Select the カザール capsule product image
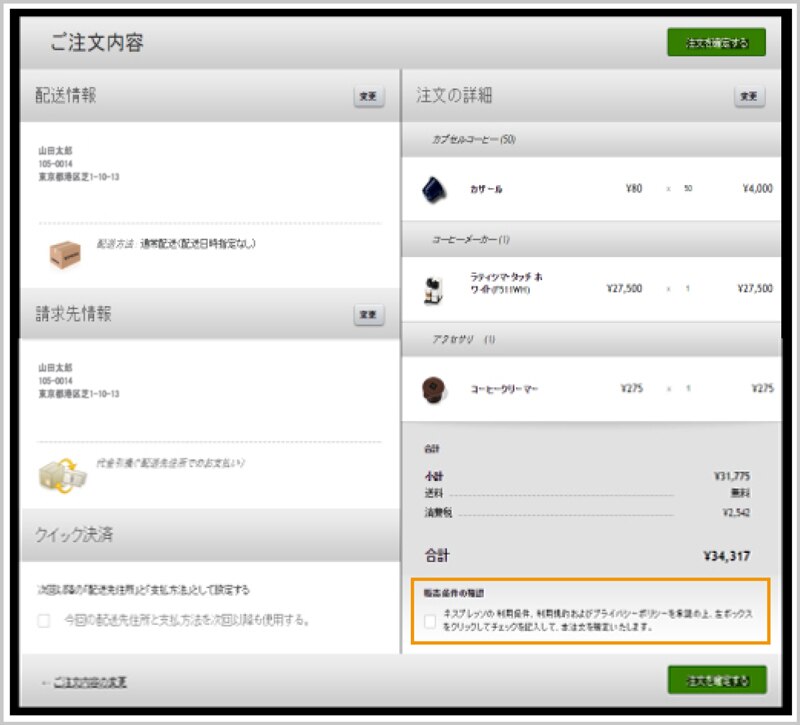 point(434,188)
